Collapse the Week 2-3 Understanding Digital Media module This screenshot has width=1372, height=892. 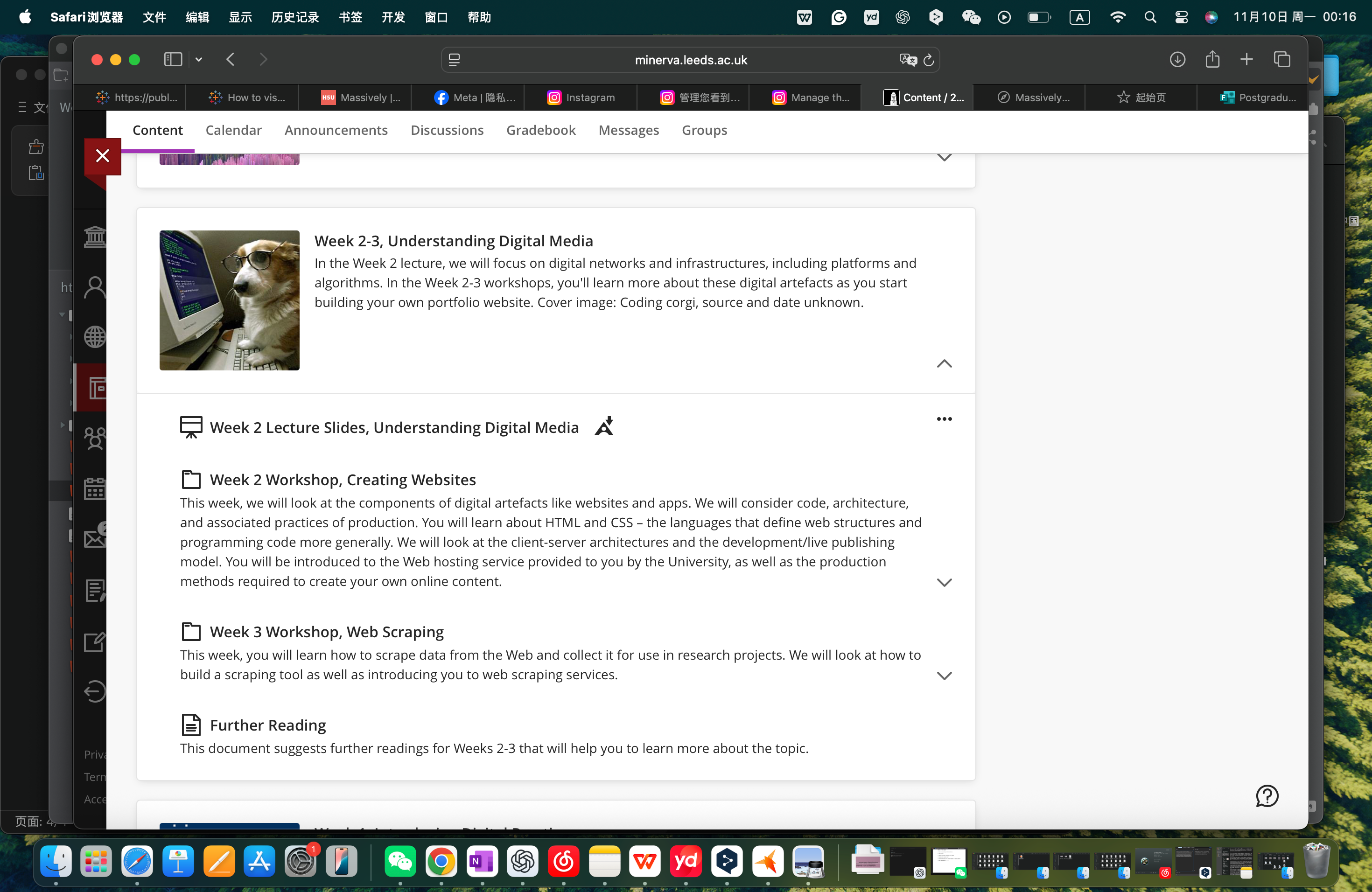click(x=944, y=363)
